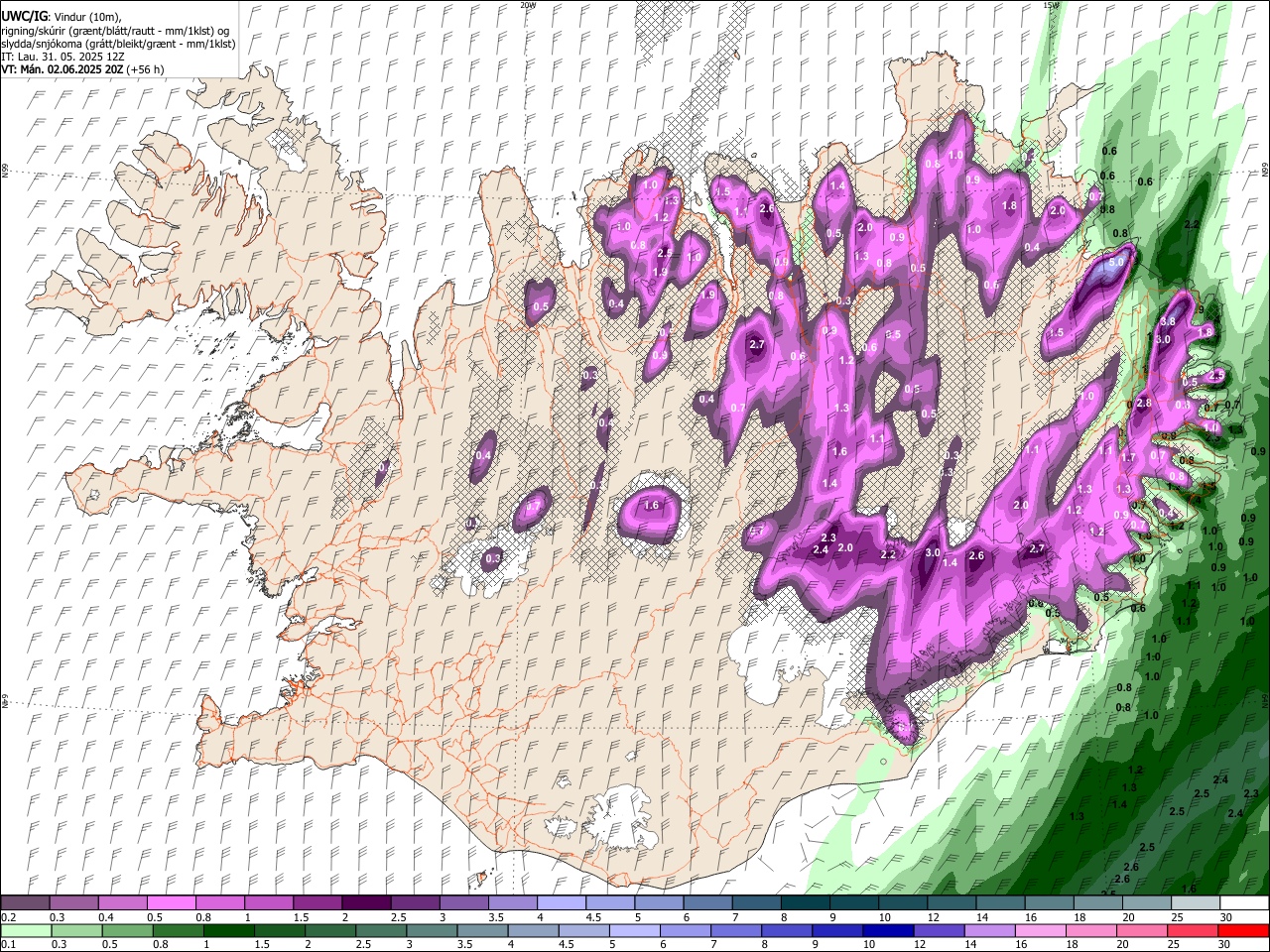Pick lower-row pale green swatch between 0.1 and 0.3
This screenshot has width=1270, height=952.
pyautogui.click(x=25, y=931)
